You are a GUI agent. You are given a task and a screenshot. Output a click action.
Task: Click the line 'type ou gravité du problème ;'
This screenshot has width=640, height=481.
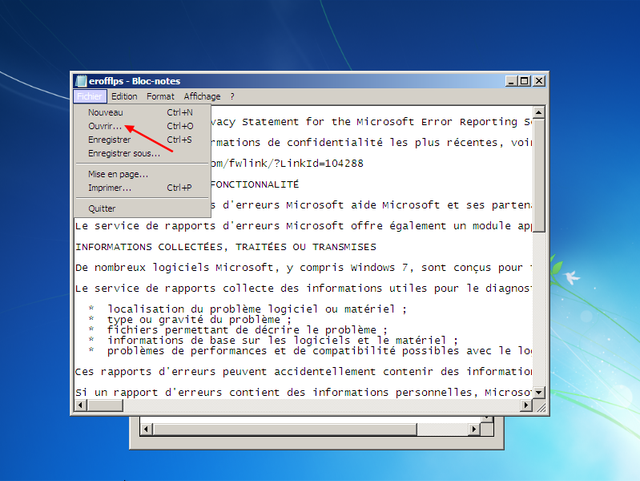[200, 320]
